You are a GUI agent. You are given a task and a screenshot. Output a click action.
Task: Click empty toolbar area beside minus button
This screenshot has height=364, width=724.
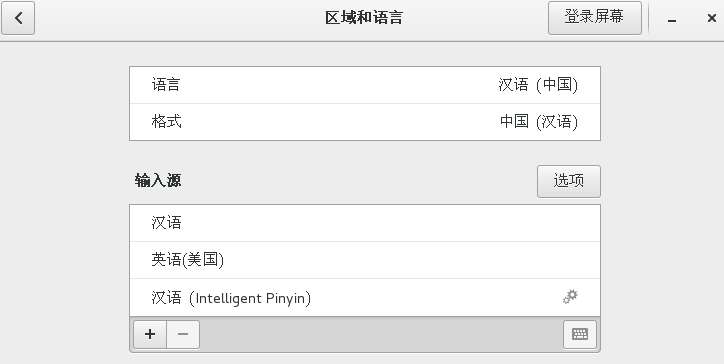tap(381, 334)
